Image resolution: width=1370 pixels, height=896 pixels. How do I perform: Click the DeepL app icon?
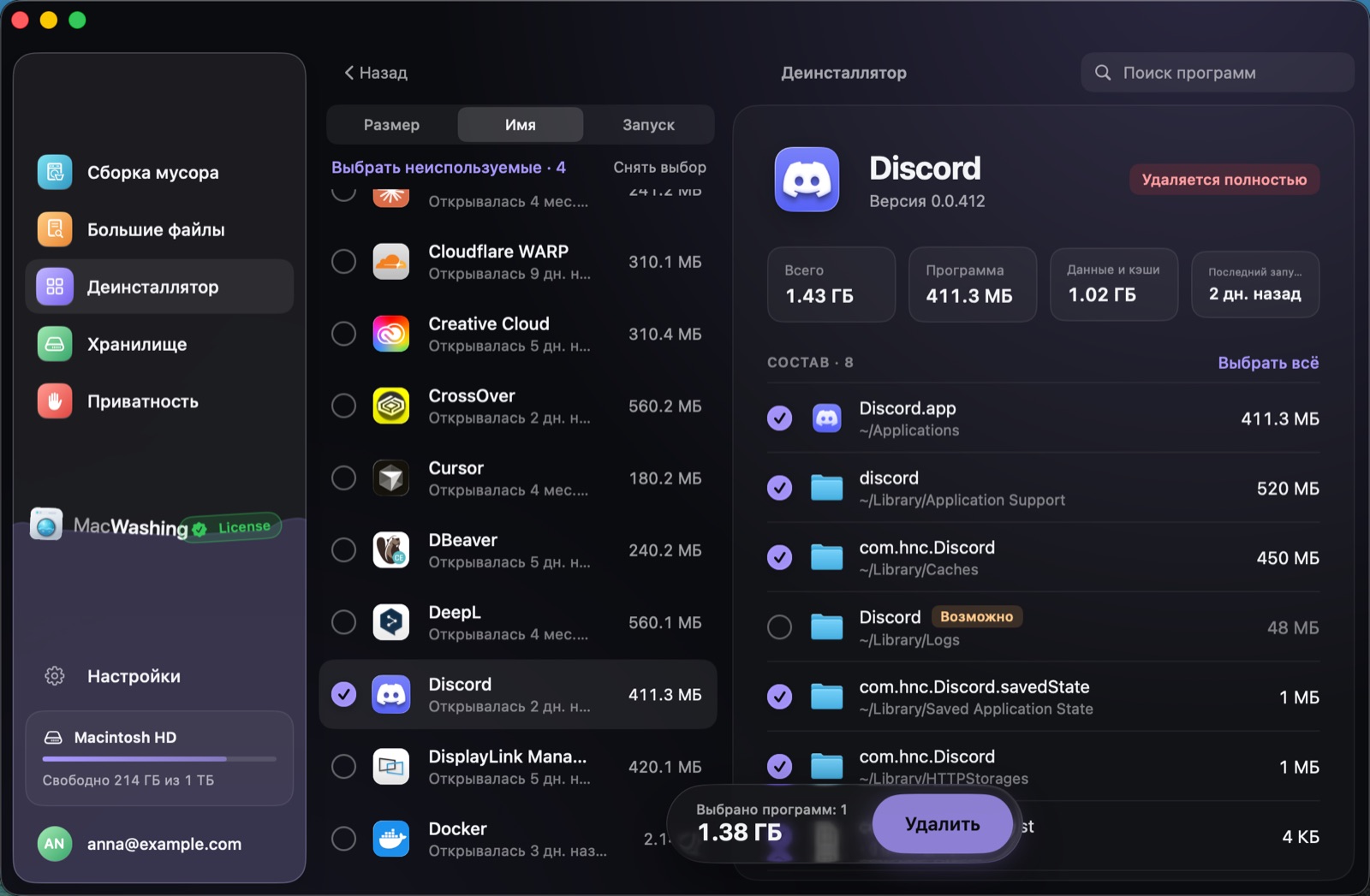[391, 622]
